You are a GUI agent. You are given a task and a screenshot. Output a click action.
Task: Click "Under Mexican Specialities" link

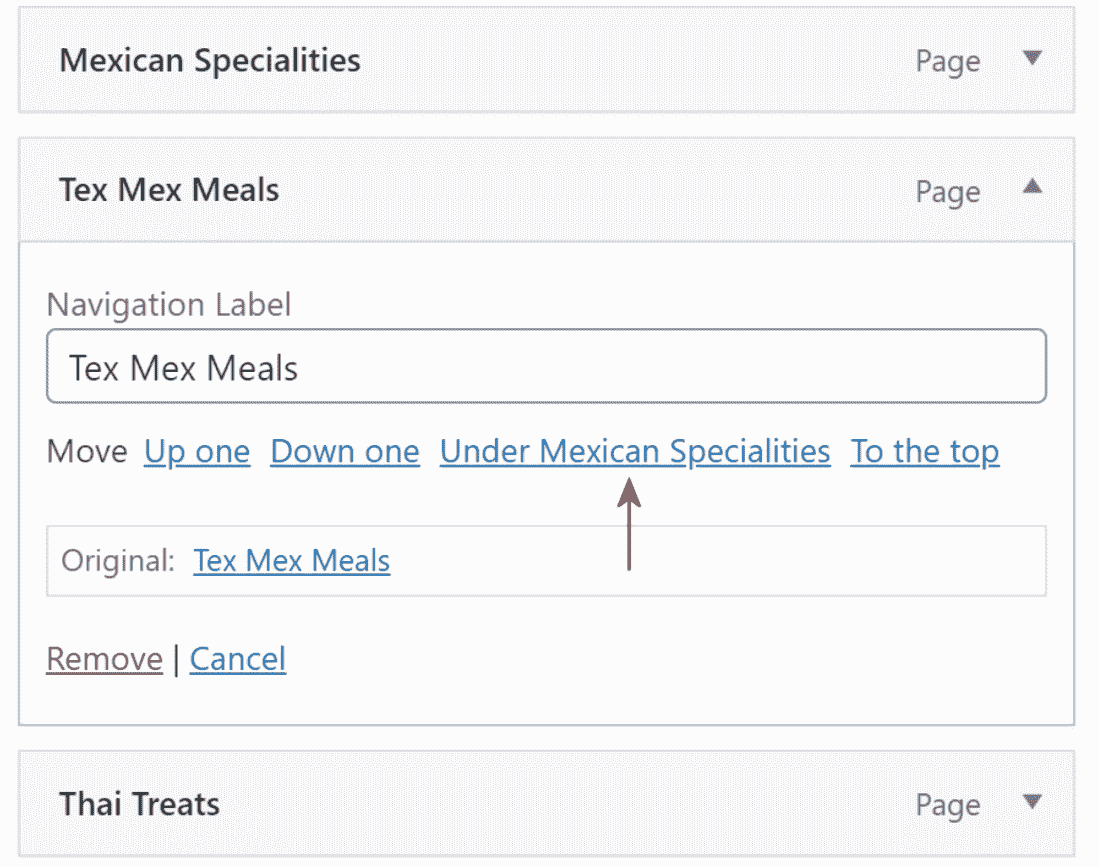(635, 452)
